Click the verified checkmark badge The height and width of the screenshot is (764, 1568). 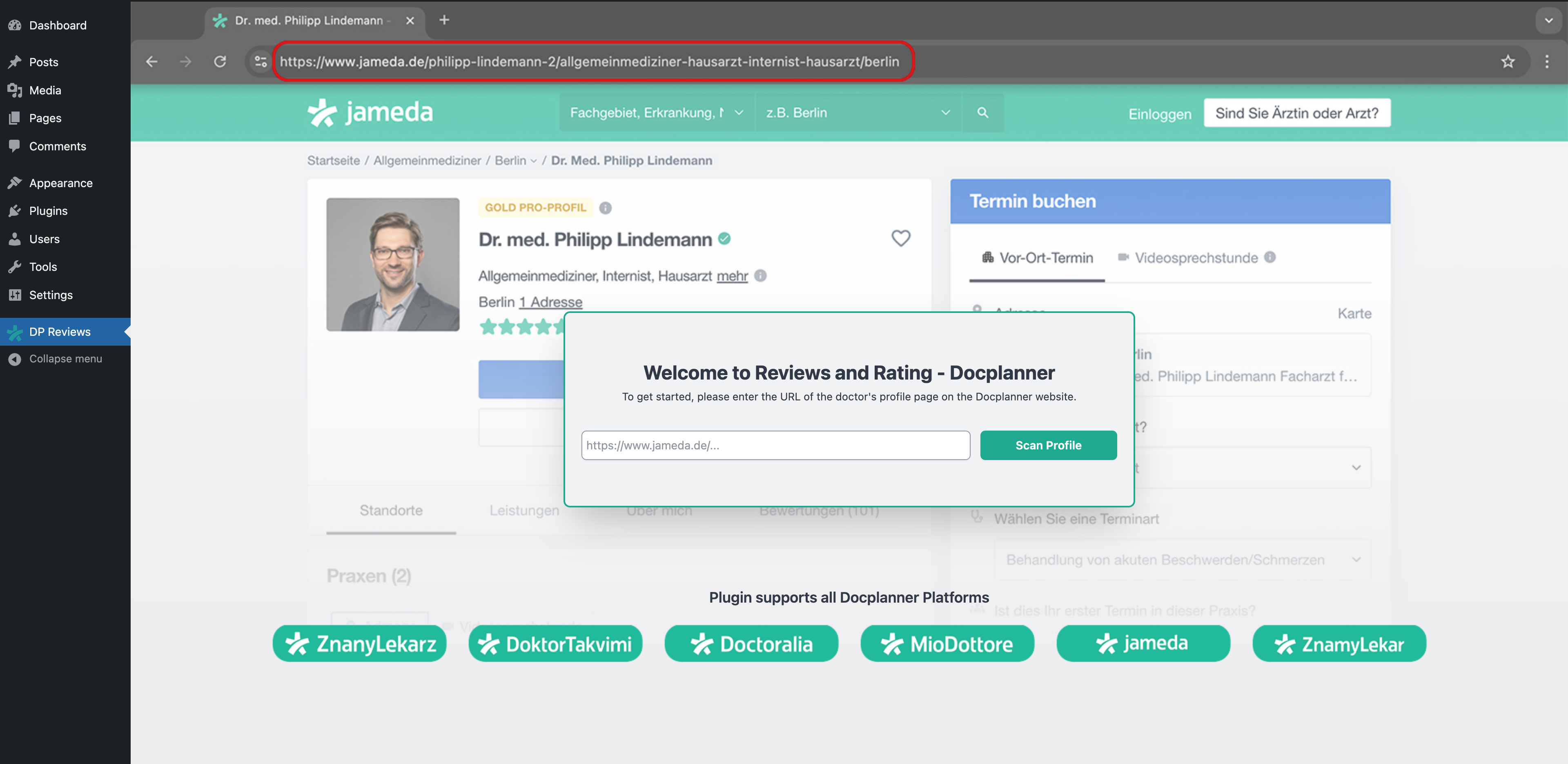[x=724, y=239]
